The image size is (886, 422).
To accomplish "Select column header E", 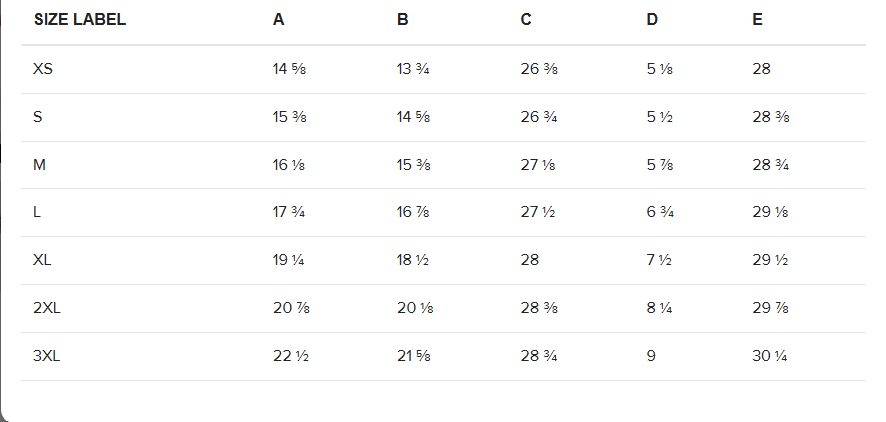I will (x=757, y=20).
